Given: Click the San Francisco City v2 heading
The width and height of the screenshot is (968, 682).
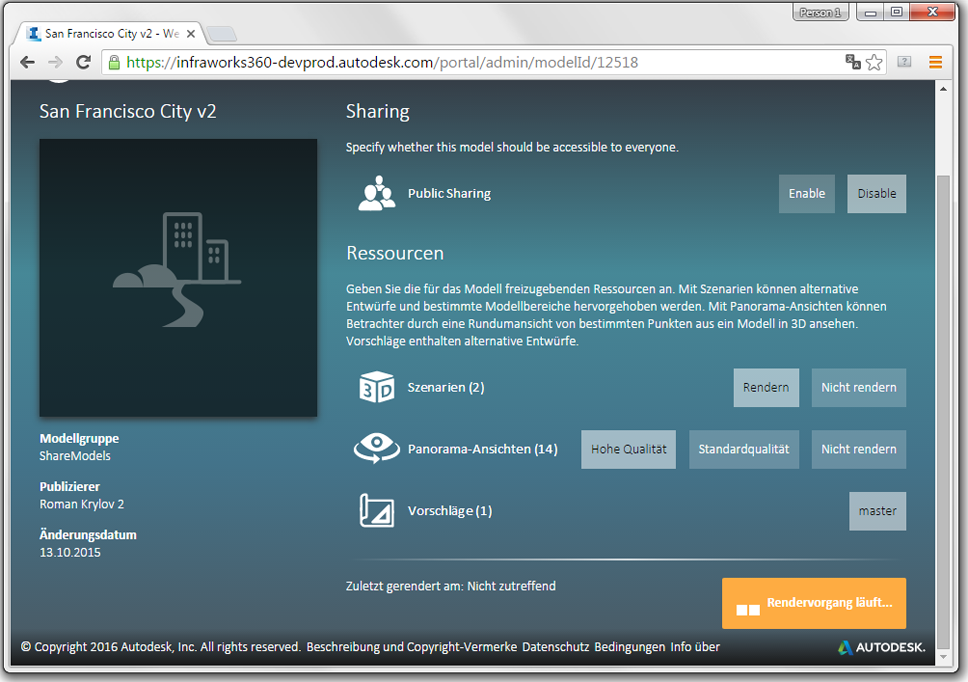Looking at the screenshot, I should tap(128, 112).
